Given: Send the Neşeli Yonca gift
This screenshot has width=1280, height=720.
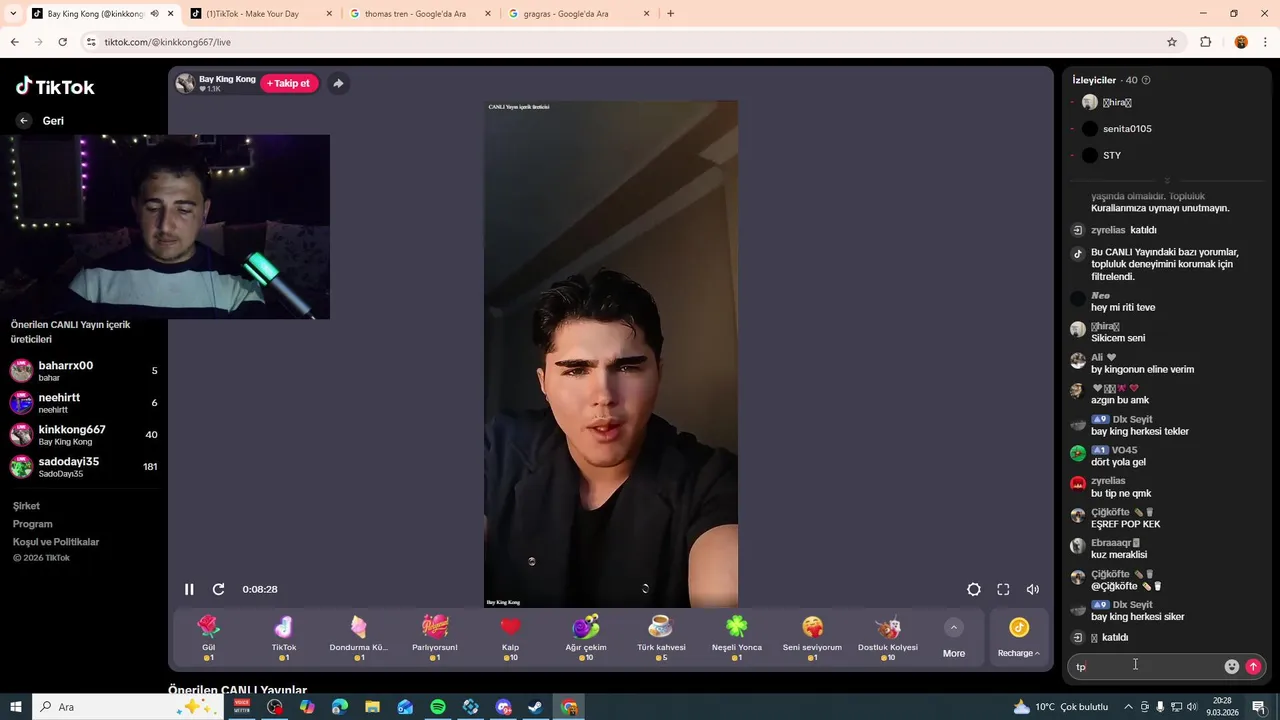Looking at the screenshot, I should click(x=737, y=638).
